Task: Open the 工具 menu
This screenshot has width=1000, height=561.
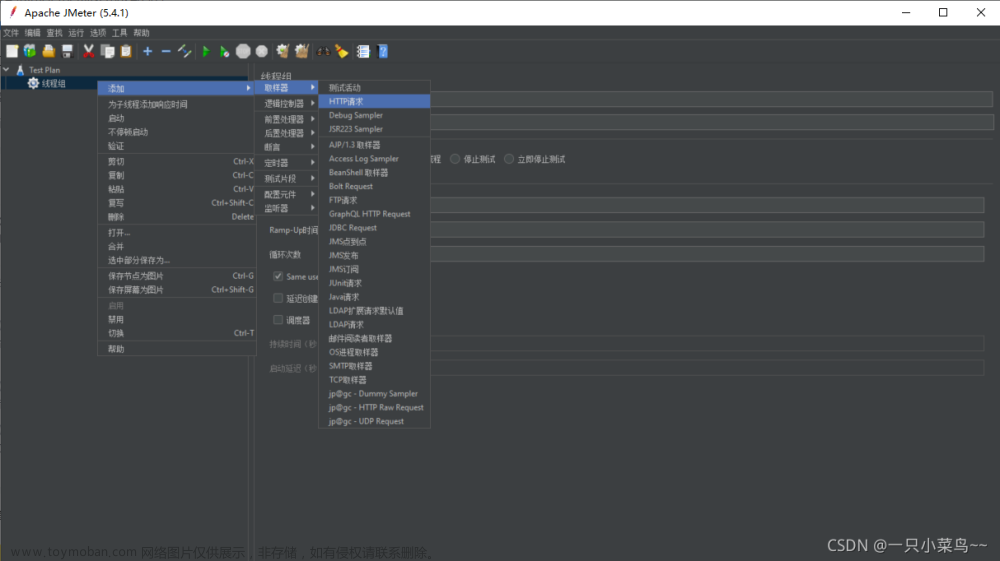Action: [119, 33]
